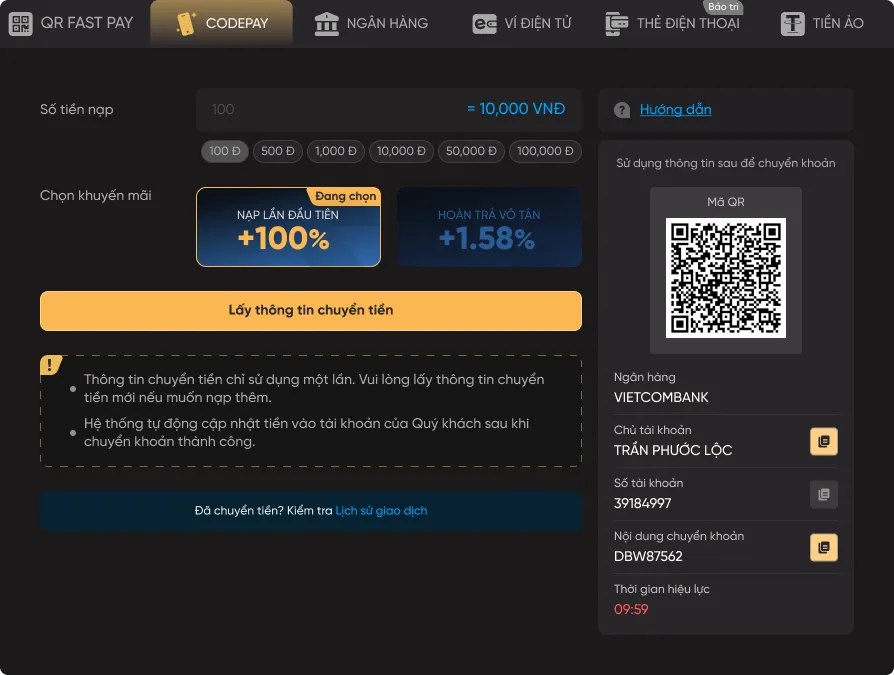Copy the transfer content DBW87562
This screenshot has height=675, width=894.
coord(823,547)
